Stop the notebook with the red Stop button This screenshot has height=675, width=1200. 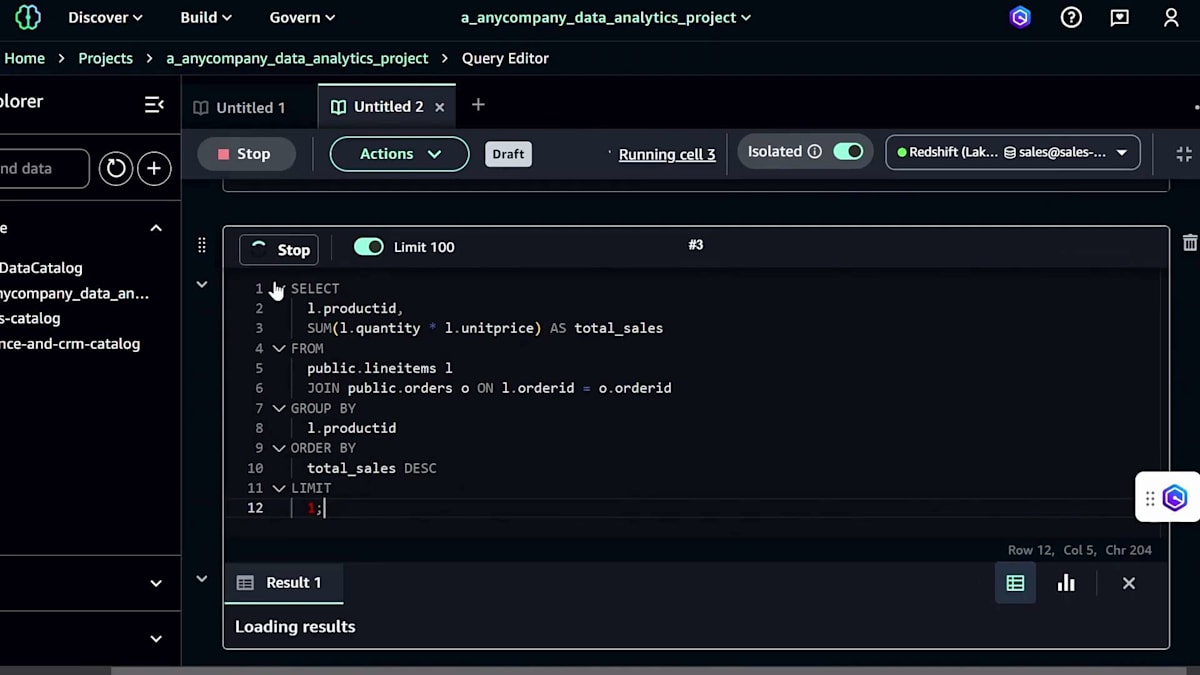tap(246, 154)
